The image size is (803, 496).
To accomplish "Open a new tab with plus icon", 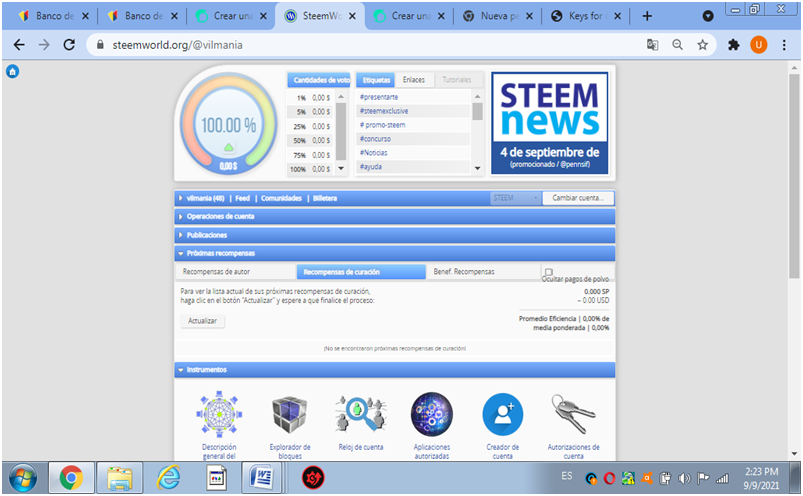I will [x=647, y=16].
